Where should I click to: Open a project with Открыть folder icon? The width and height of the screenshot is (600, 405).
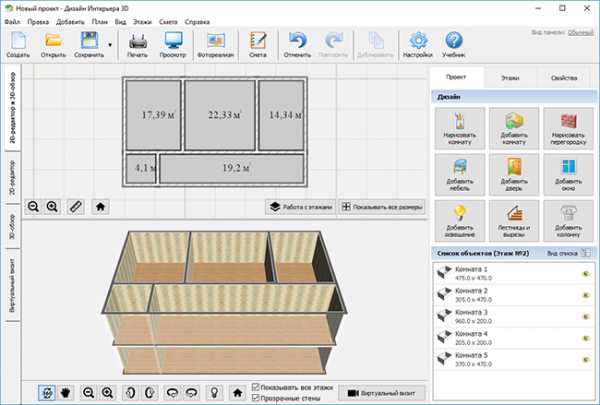[53, 45]
